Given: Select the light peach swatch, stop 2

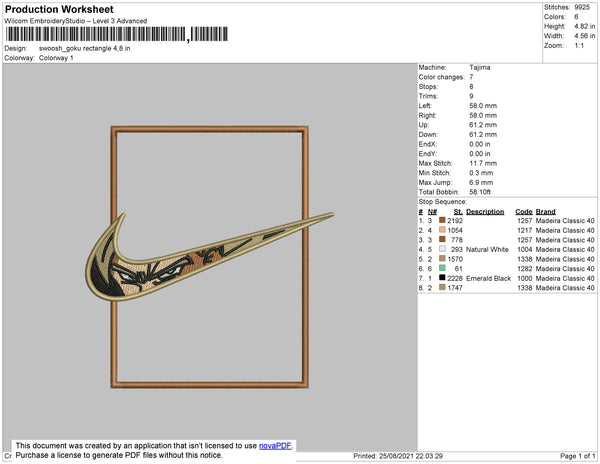Looking at the screenshot, I should (x=442, y=230).
